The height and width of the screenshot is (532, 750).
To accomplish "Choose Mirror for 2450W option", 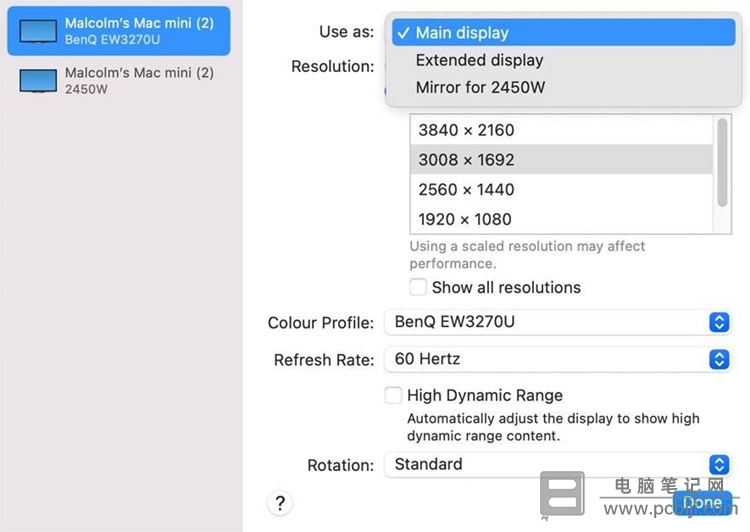I will [x=563, y=88].
